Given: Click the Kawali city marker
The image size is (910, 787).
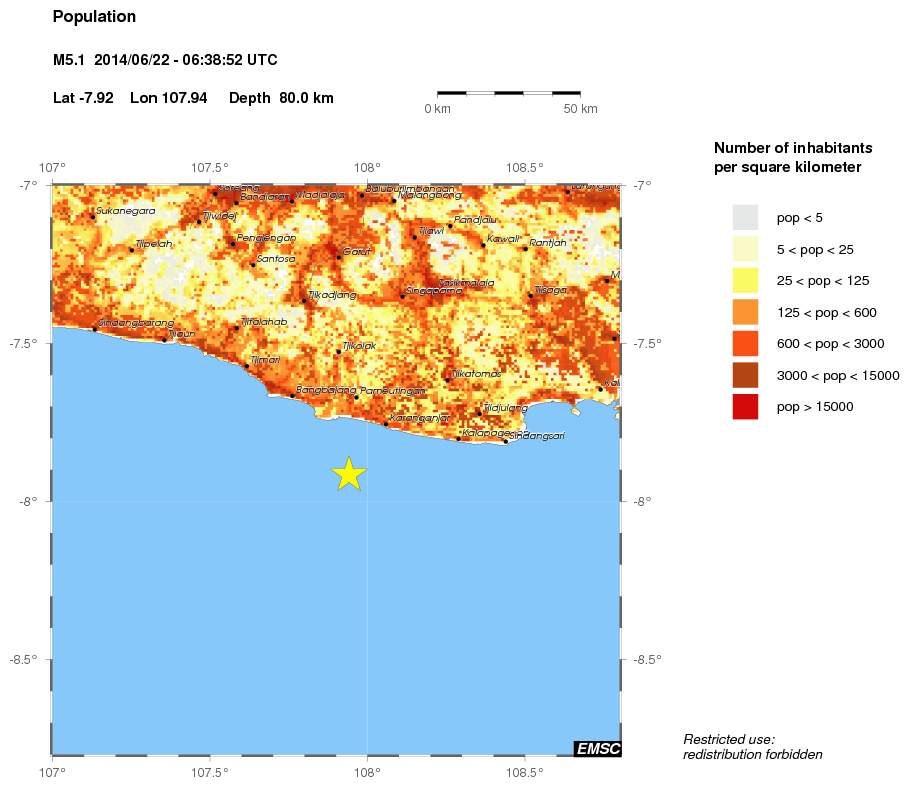Looking at the screenshot, I should [483, 244].
